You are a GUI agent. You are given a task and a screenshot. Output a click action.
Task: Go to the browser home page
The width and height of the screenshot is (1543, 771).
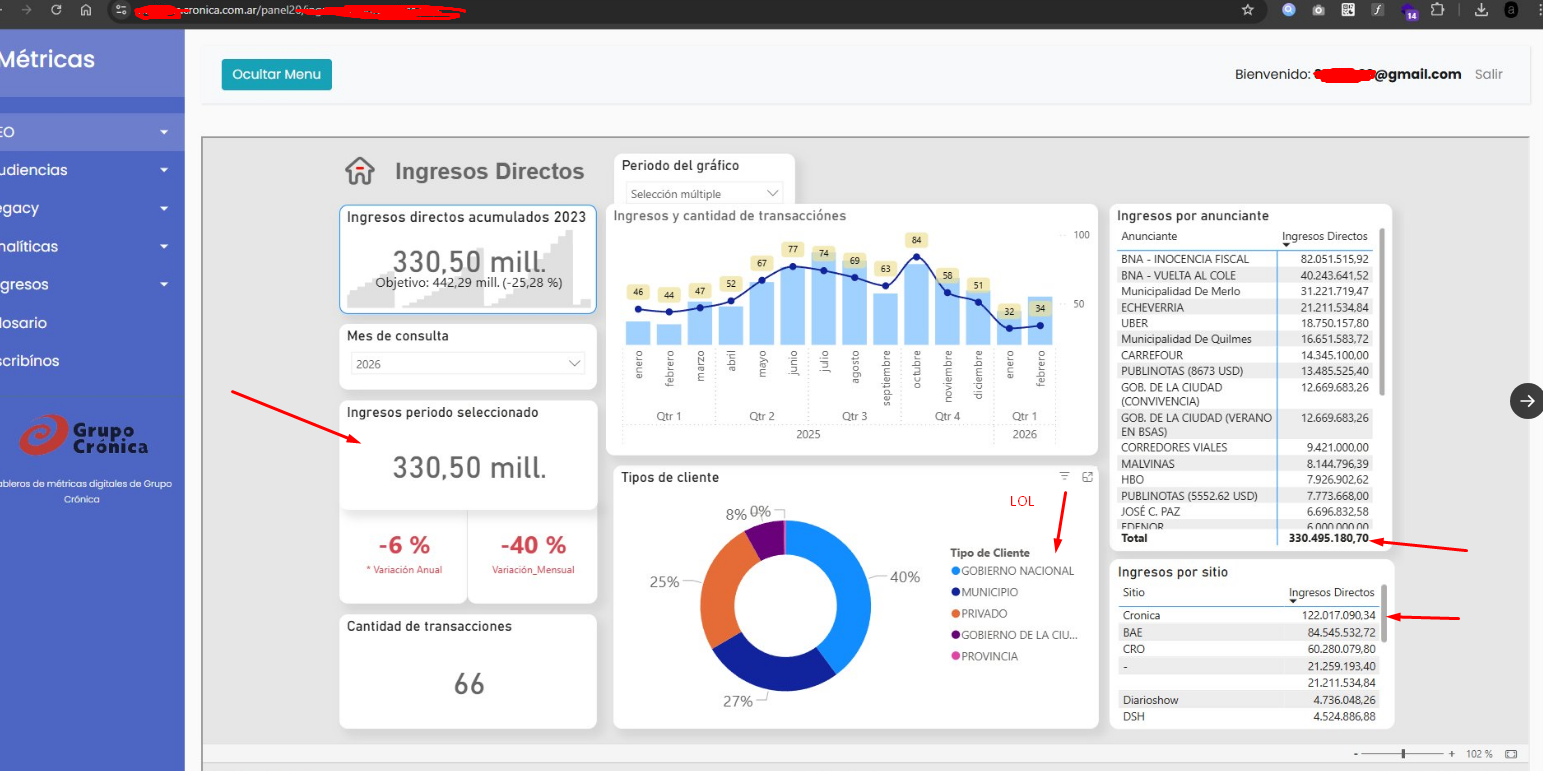(x=86, y=10)
